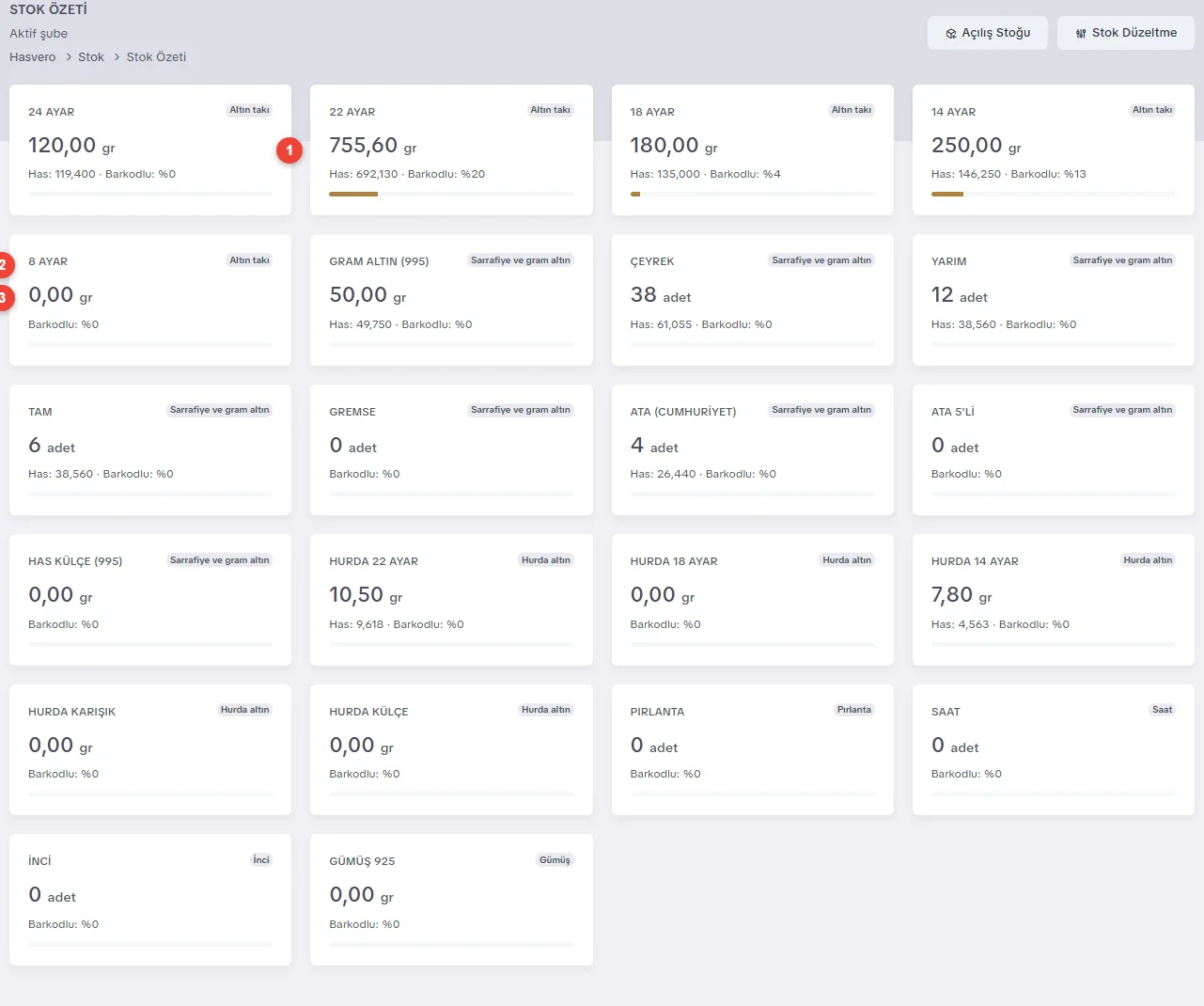Go to Hasvero breadcrumb link
The image size is (1204, 1006).
[x=33, y=57]
